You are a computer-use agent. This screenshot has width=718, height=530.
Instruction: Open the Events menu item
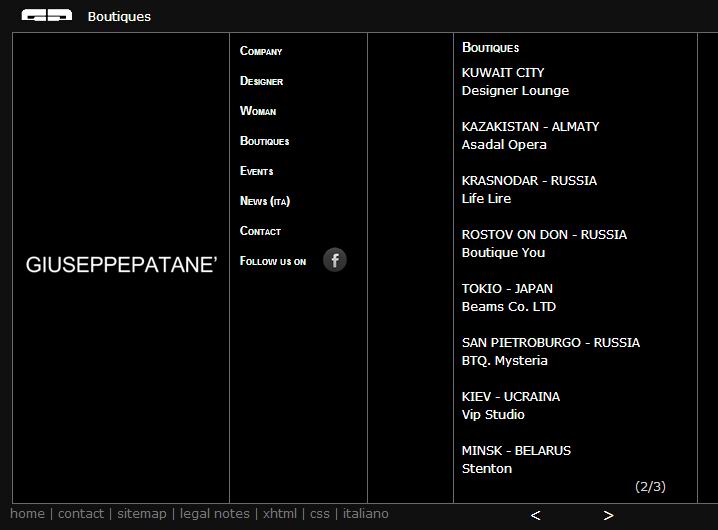click(x=256, y=171)
